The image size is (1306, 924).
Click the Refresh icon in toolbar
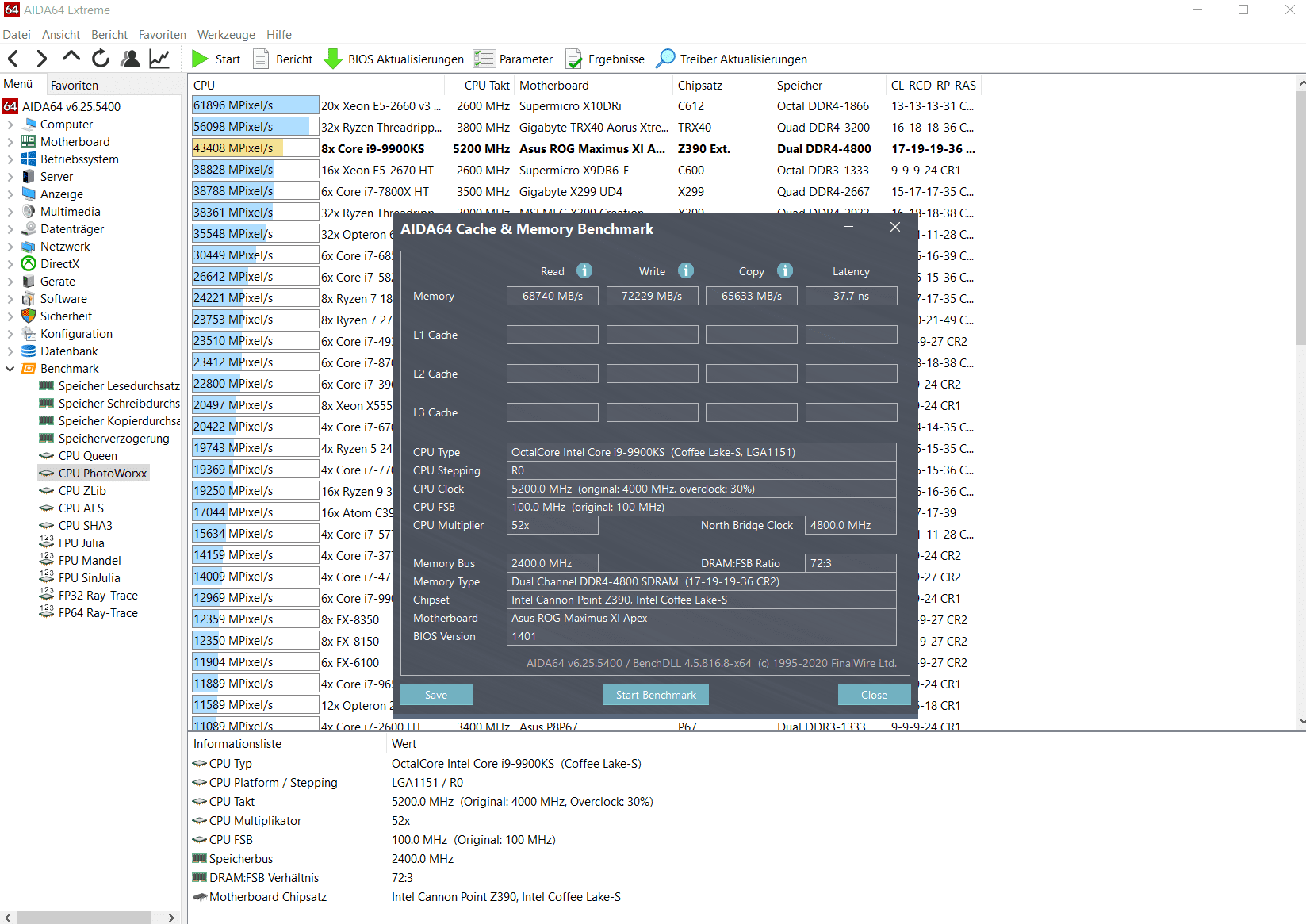pyautogui.click(x=101, y=59)
